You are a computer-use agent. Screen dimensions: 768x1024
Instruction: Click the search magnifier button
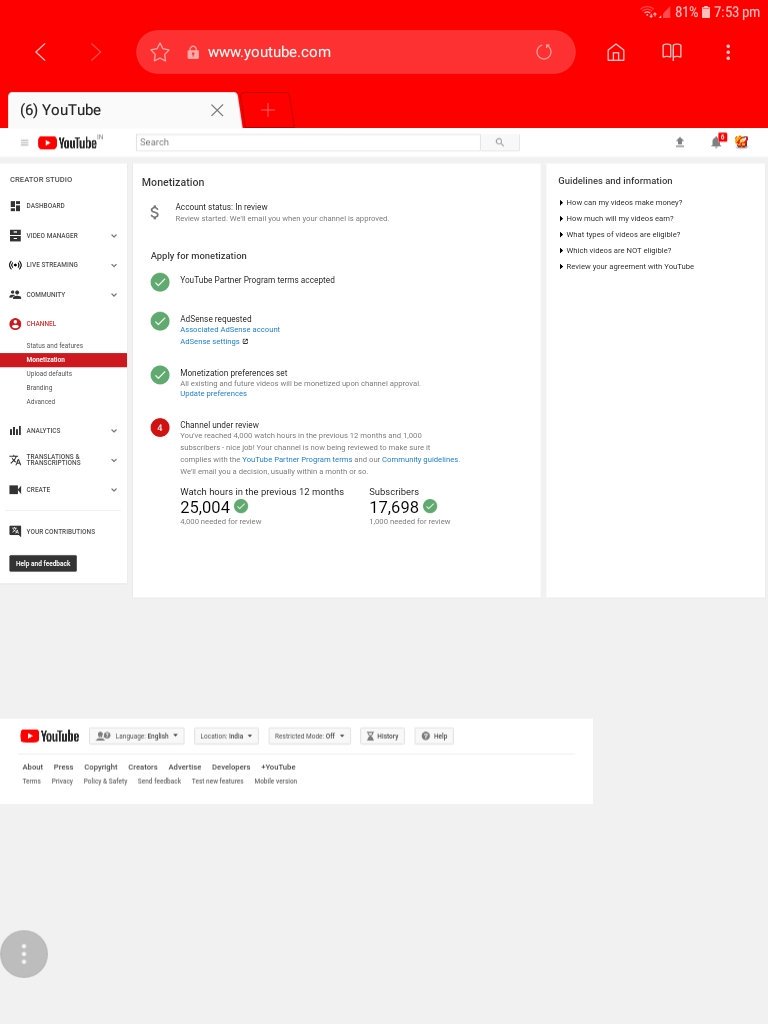click(500, 142)
